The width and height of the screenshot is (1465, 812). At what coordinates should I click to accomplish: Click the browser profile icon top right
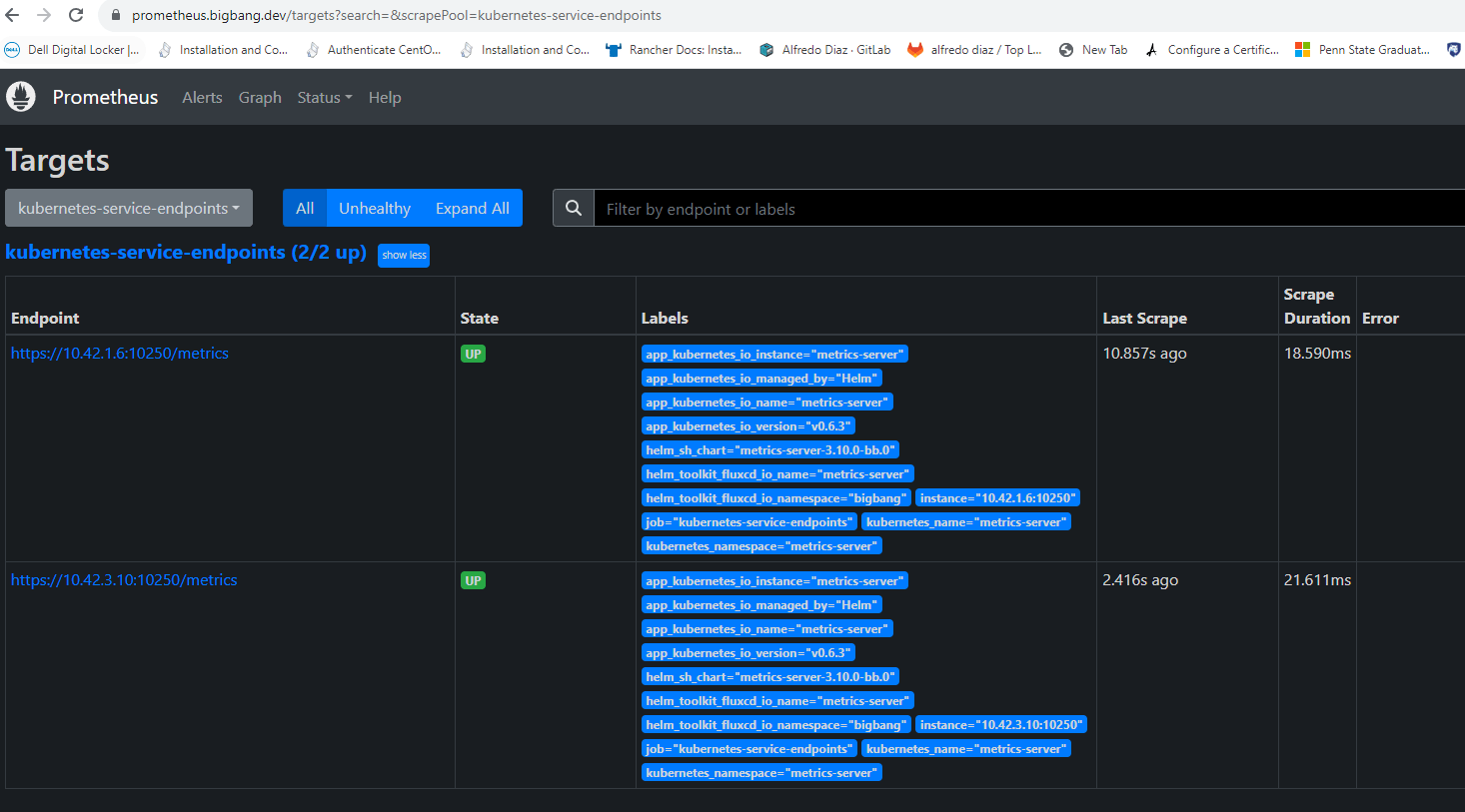click(x=1454, y=49)
